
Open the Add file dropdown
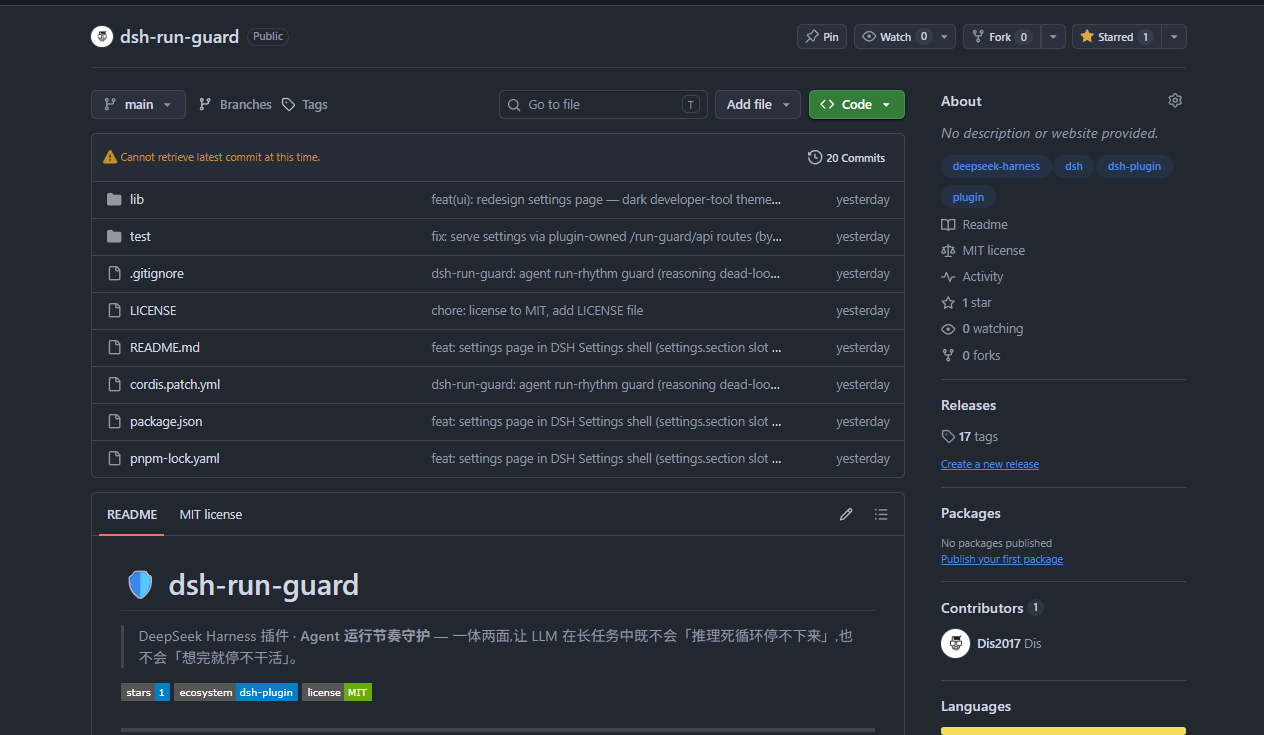point(758,105)
